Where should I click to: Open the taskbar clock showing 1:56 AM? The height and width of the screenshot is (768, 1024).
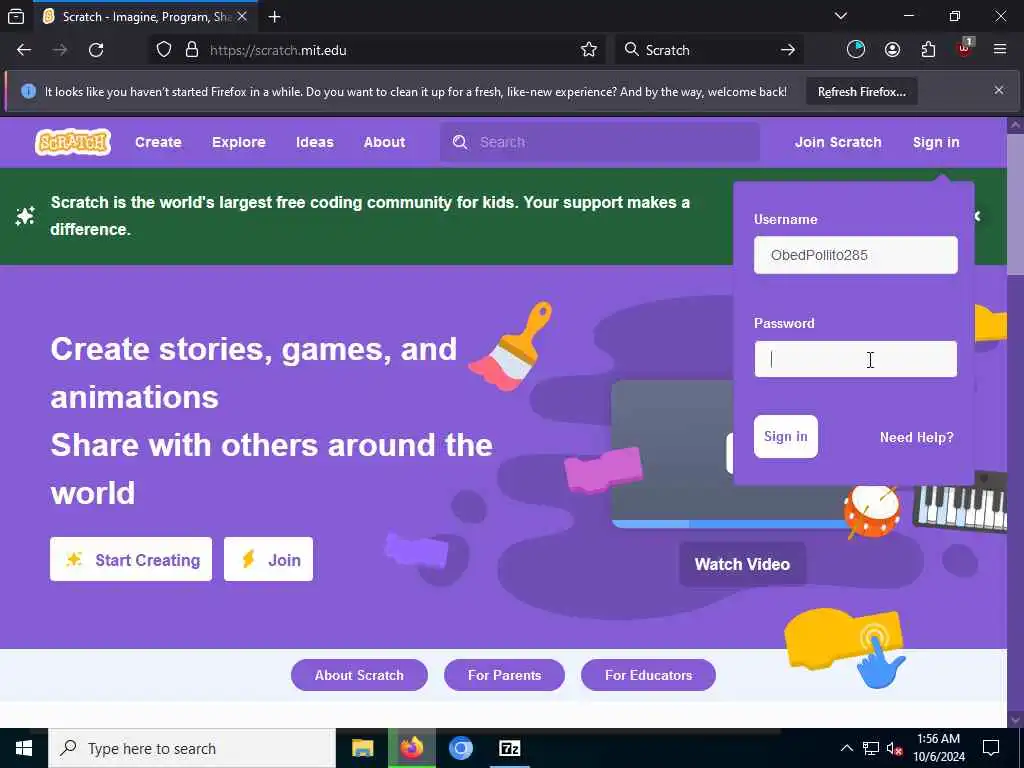click(x=938, y=748)
